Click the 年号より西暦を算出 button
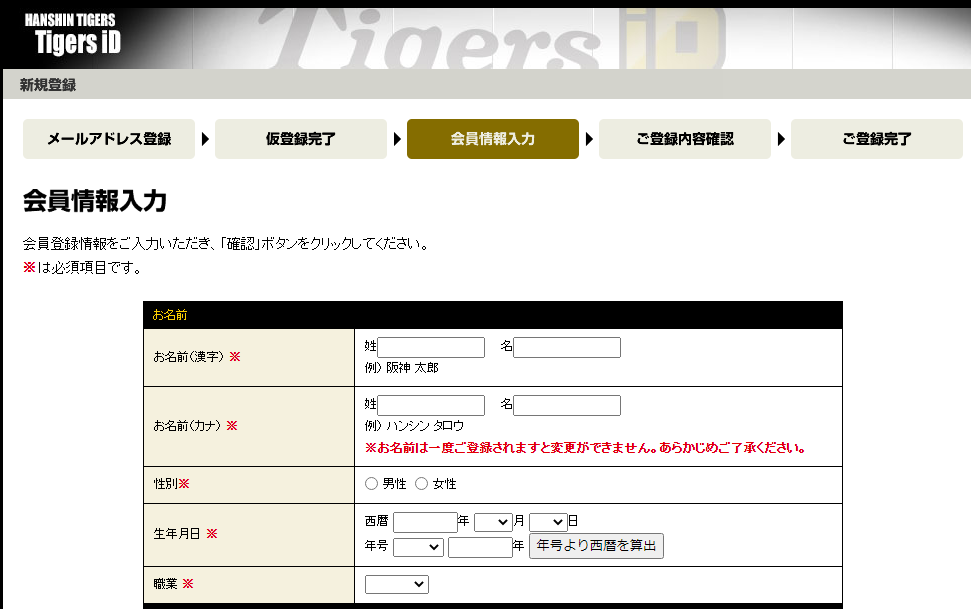The image size is (971, 609). (x=596, y=546)
